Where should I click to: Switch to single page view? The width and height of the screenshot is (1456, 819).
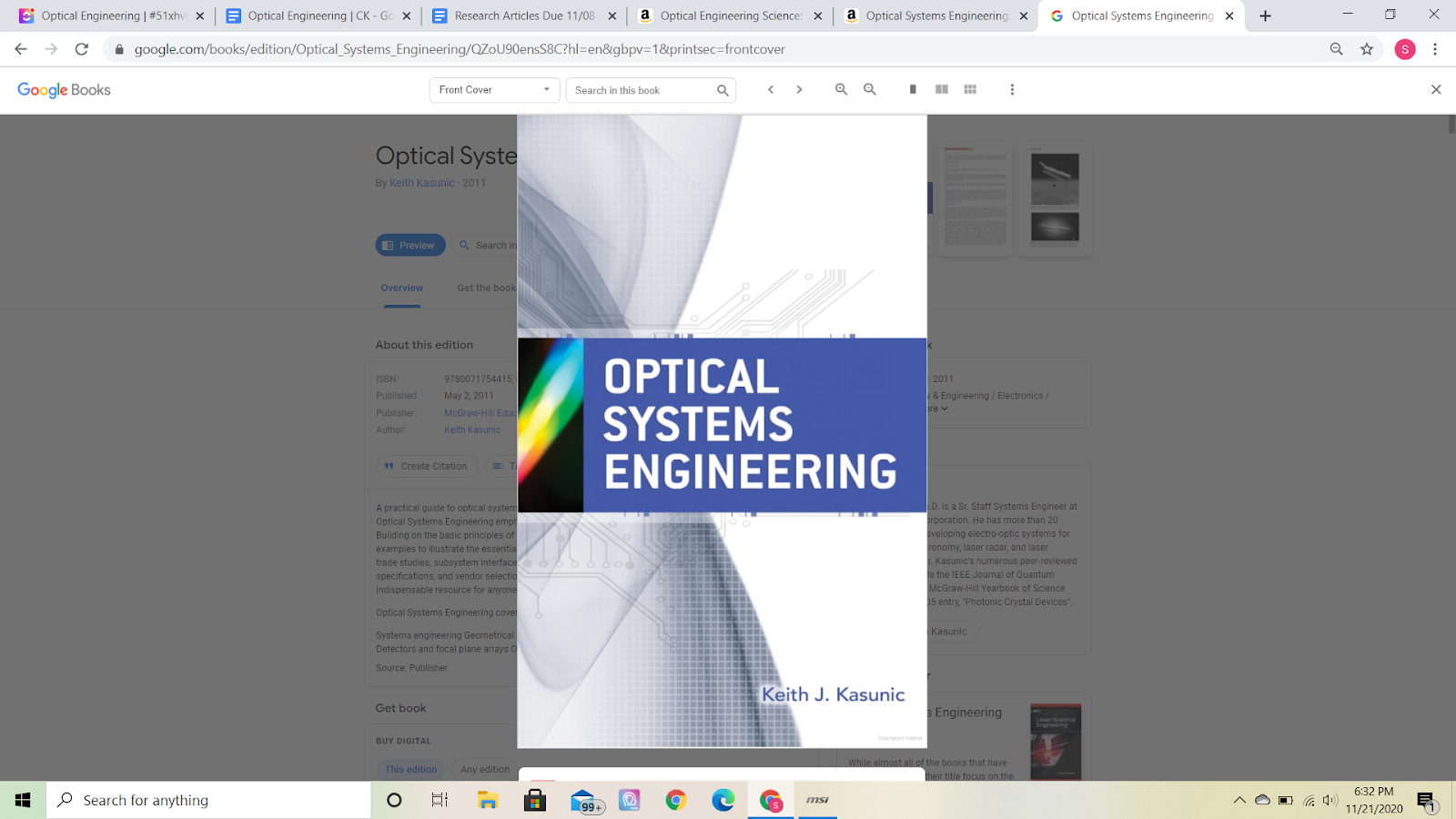click(x=913, y=89)
